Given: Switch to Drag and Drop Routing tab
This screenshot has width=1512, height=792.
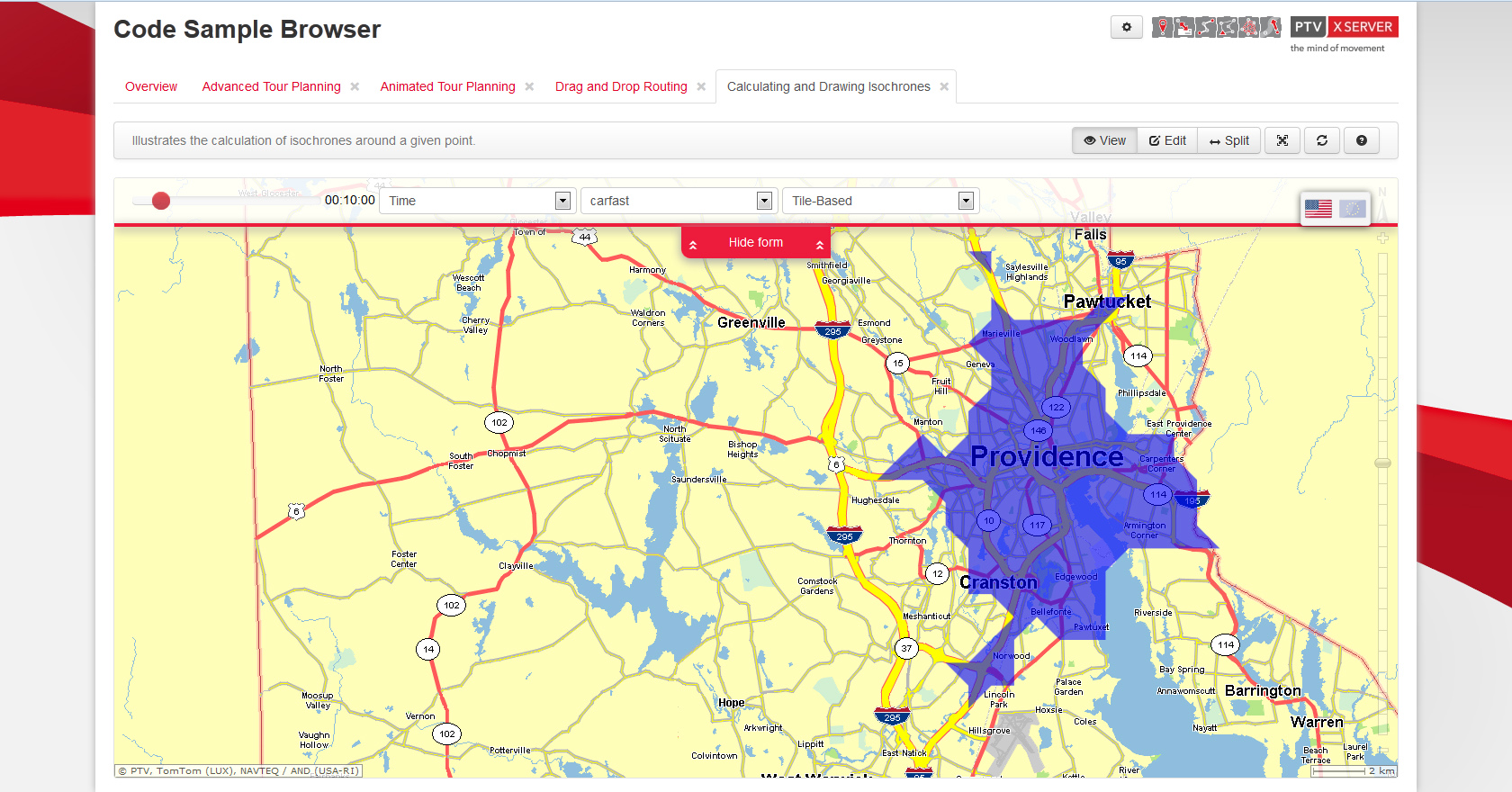Looking at the screenshot, I should point(620,86).
